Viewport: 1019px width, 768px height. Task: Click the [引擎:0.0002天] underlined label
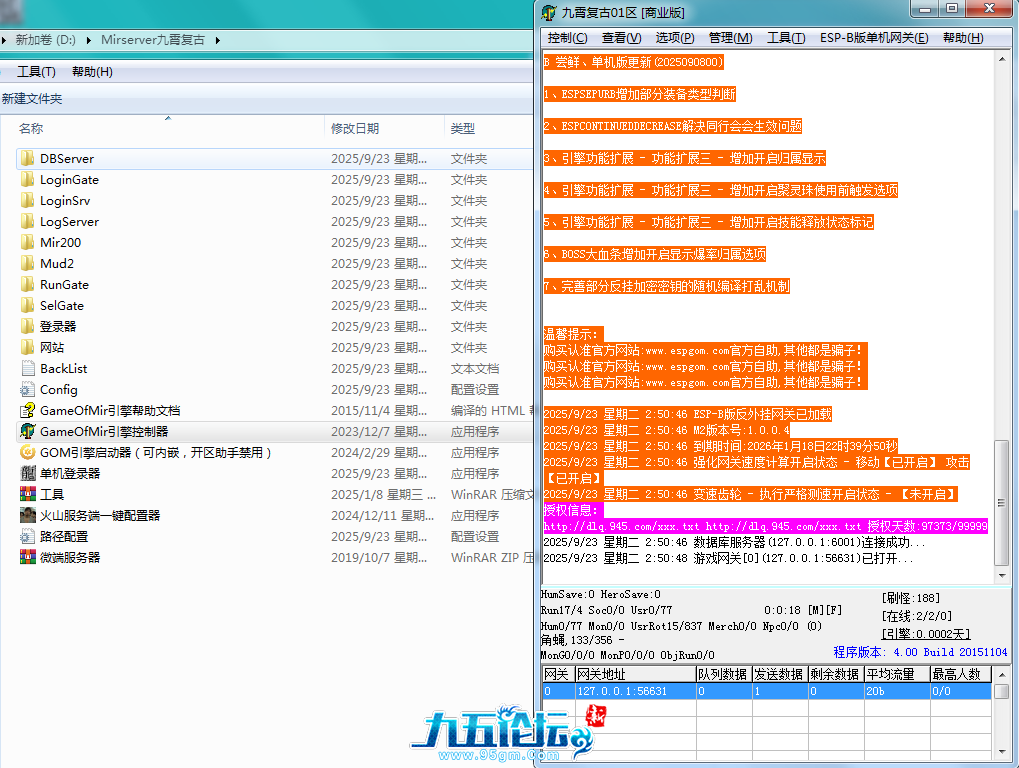[x=926, y=634]
